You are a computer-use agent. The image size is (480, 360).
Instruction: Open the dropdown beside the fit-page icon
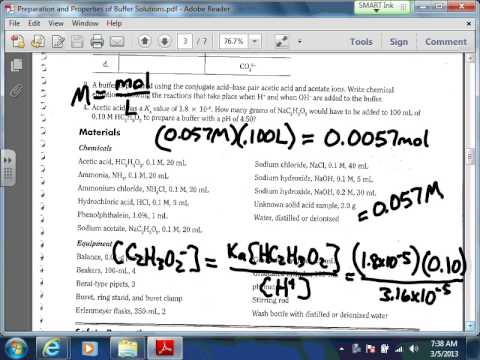(x=300, y=42)
